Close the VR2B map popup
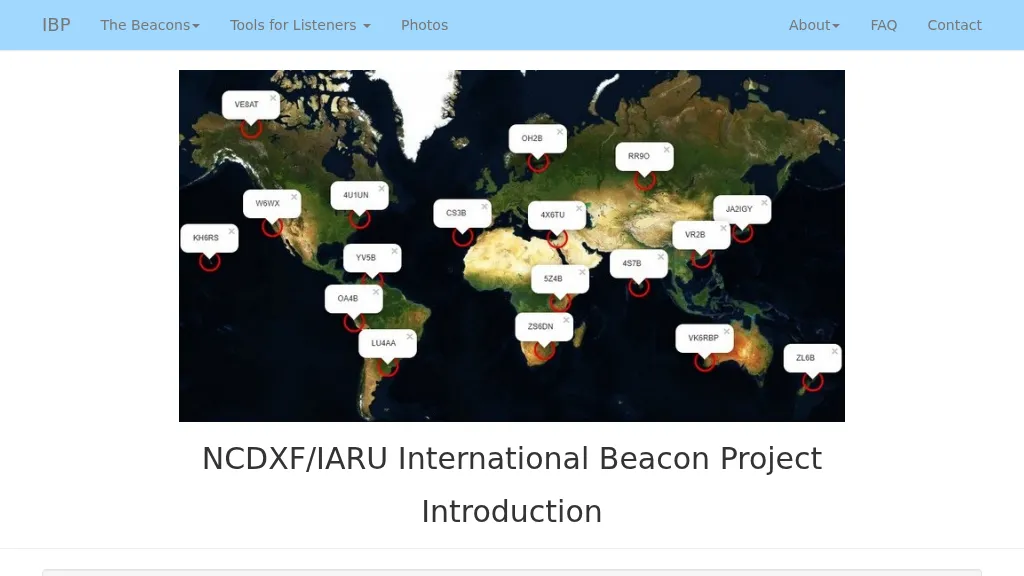Image resolution: width=1024 pixels, height=576 pixels. (x=723, y=228)
